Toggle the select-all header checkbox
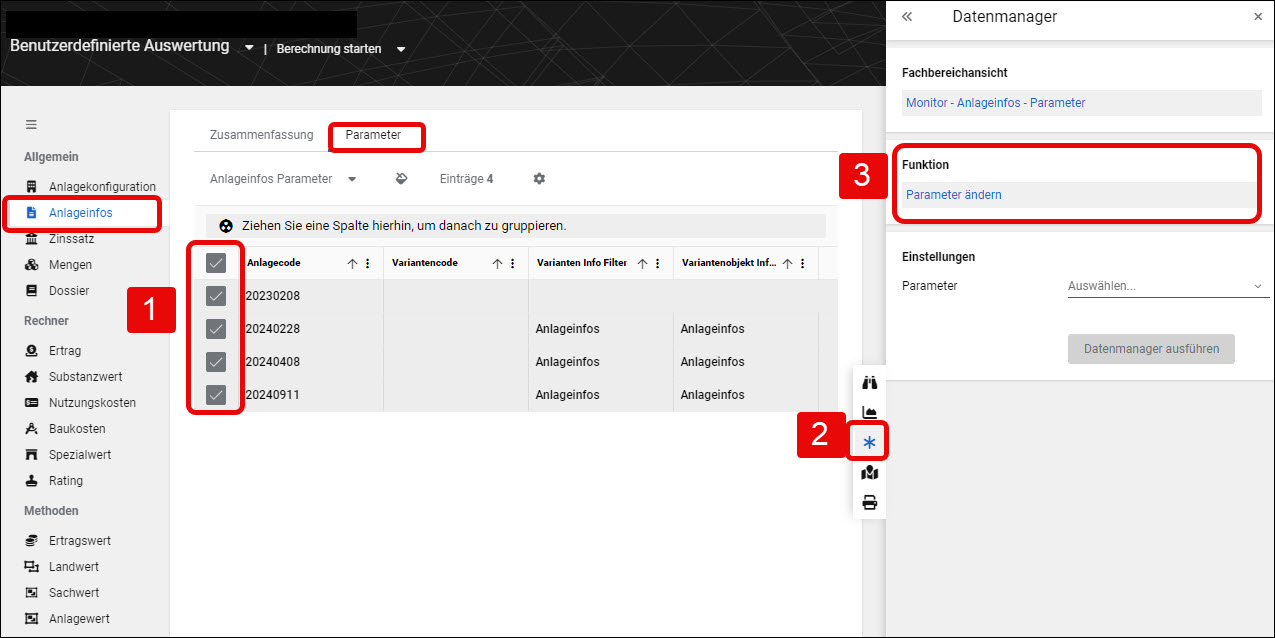This screenshot has width=1275, height=638. [x=216, y=263]
